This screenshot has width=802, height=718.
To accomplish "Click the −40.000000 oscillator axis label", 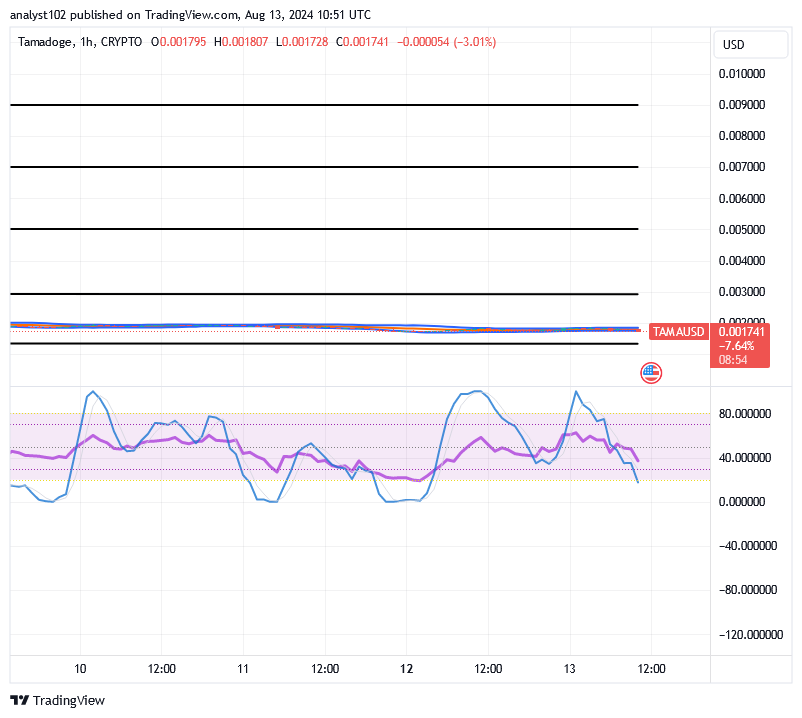I will coord(748,546).
